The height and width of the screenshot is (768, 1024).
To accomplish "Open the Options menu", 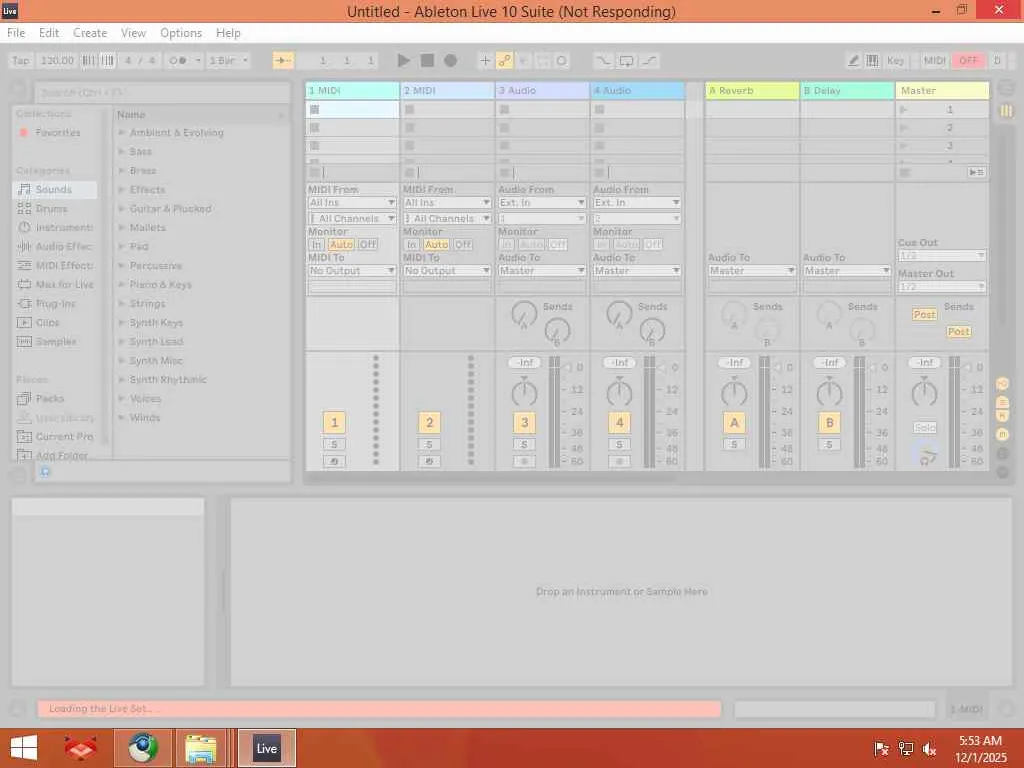I will click(x=181, y=33).
